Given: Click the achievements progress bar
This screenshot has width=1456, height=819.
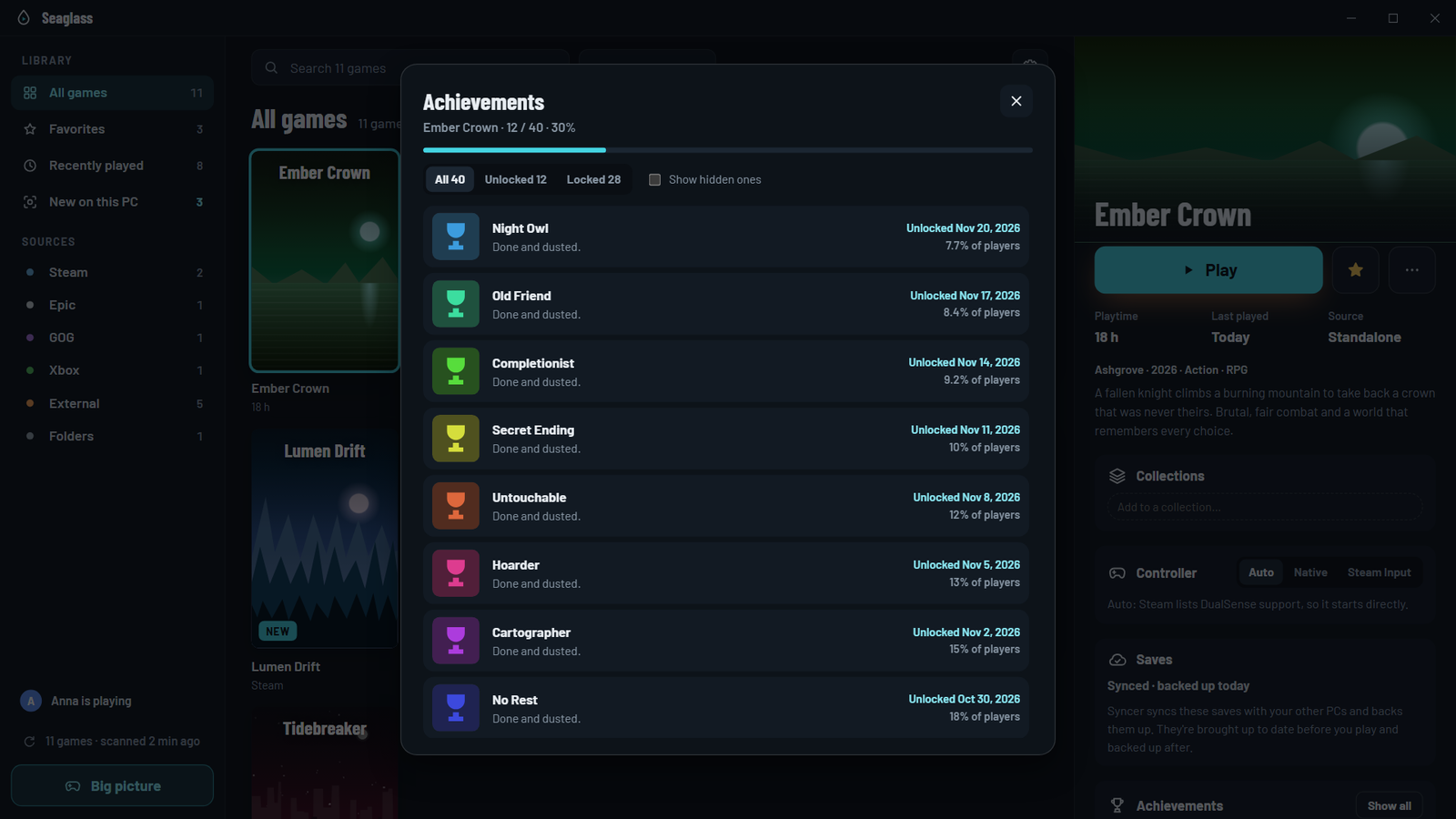Looking at the screenshot, I should (x=728, y=149).
